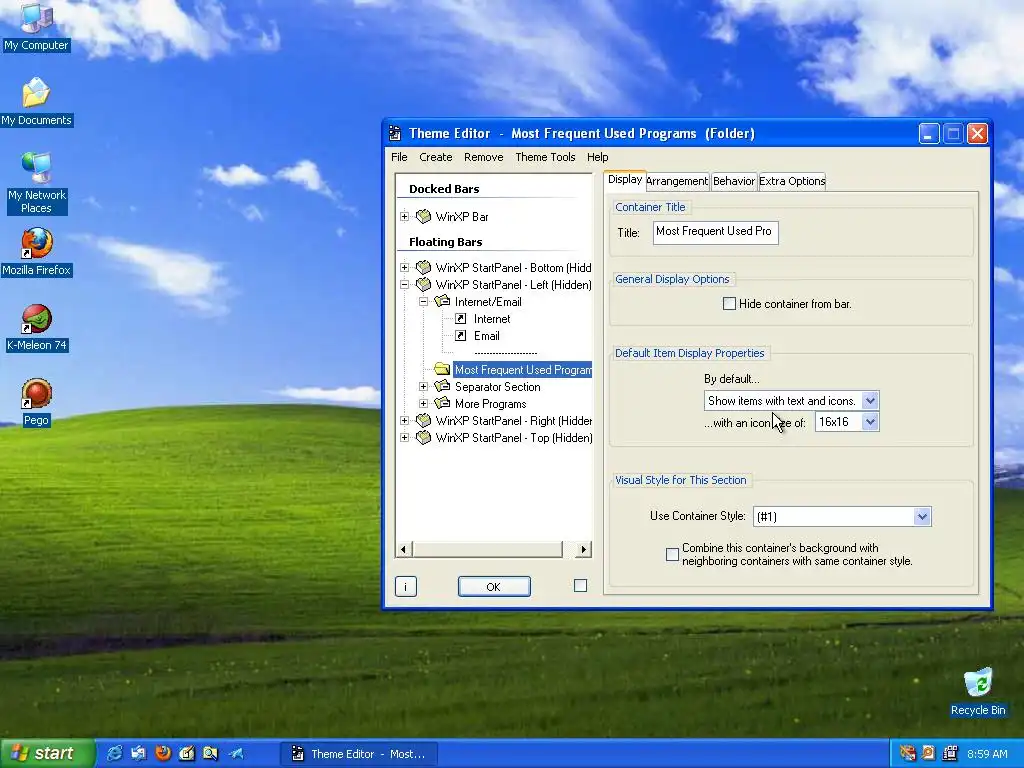Click Separator Section folder icon
Screen dimensions: 1024x768
(x=442, y=386)
